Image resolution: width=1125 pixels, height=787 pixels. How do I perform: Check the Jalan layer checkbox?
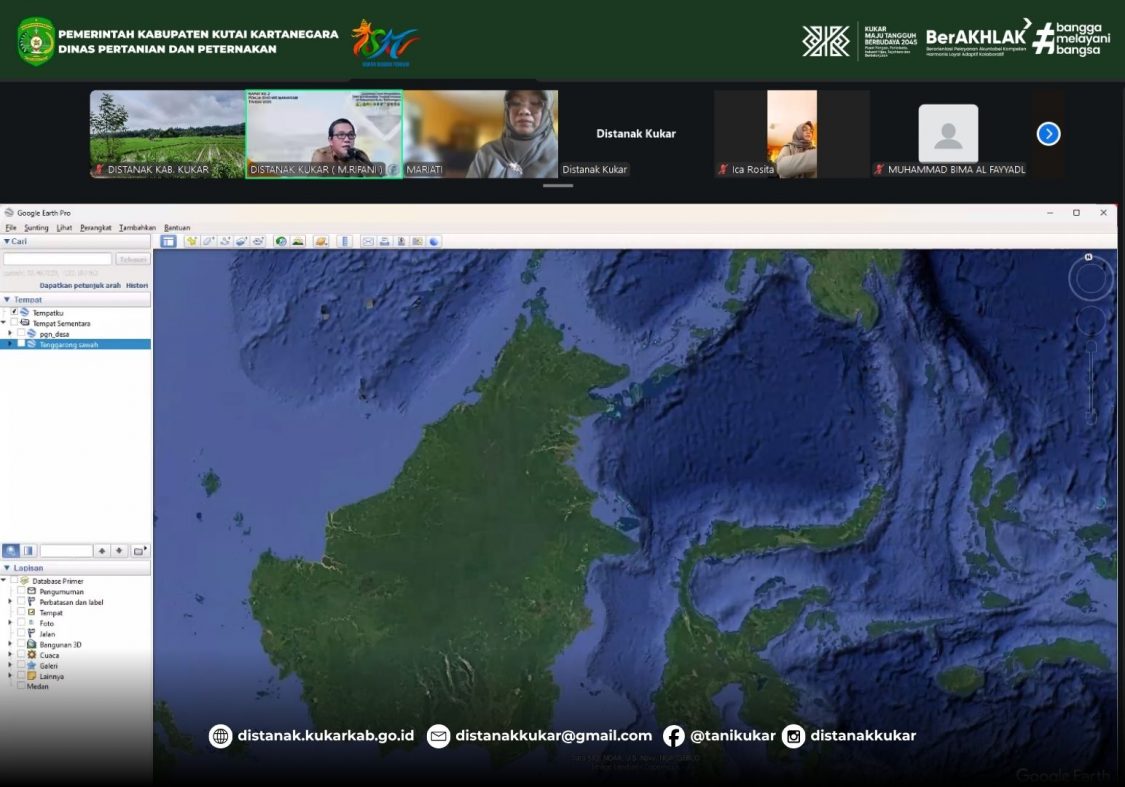pyautogui.click(x=22, y=634)
